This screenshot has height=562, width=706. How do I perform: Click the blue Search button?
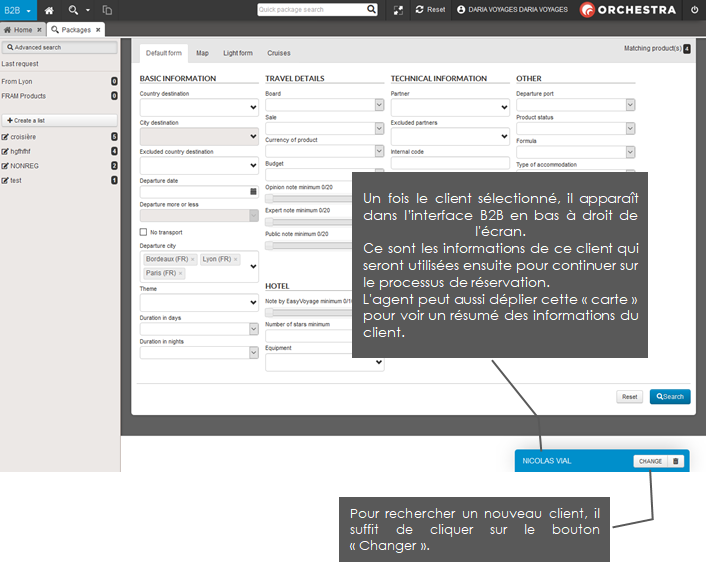click(x=669, y=396)
